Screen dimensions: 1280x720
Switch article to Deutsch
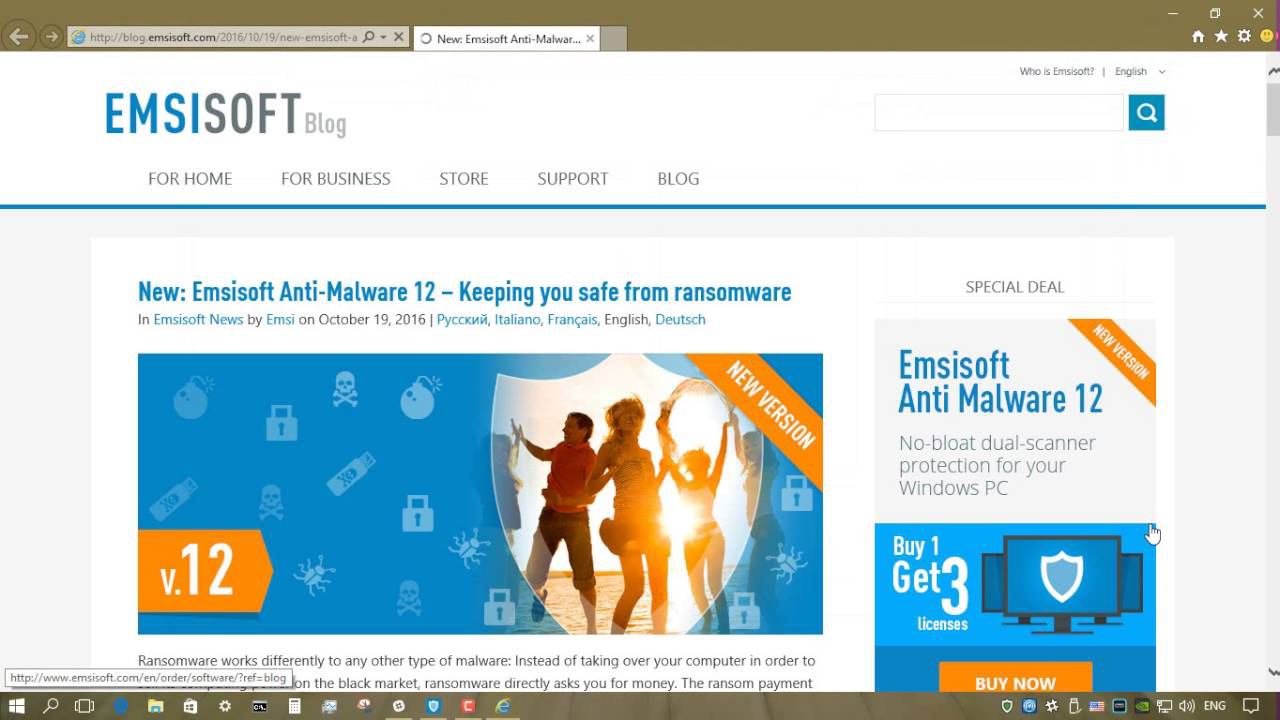coord(680,320)
